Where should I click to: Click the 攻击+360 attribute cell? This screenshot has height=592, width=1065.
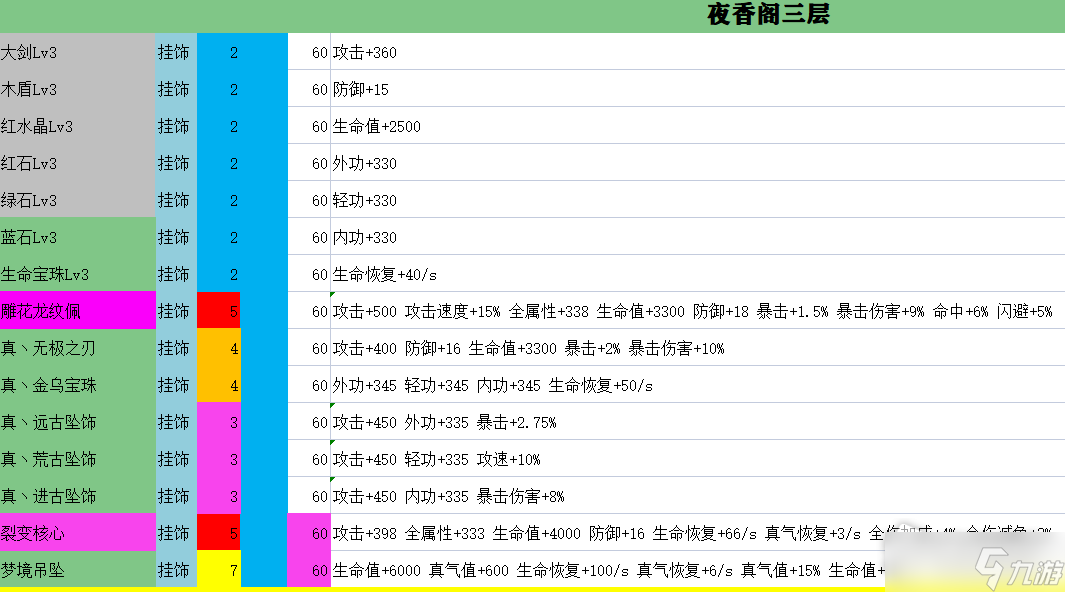tap(698, 52)
